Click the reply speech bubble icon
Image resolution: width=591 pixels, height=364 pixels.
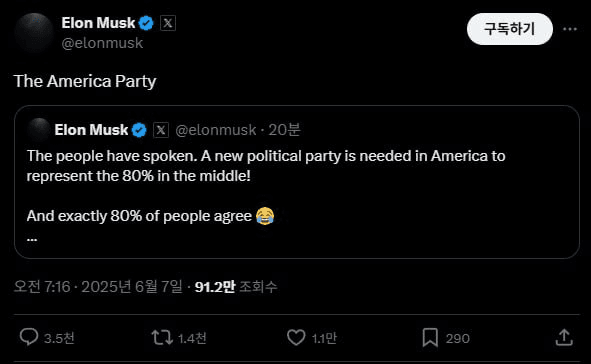tap(29, 337)
